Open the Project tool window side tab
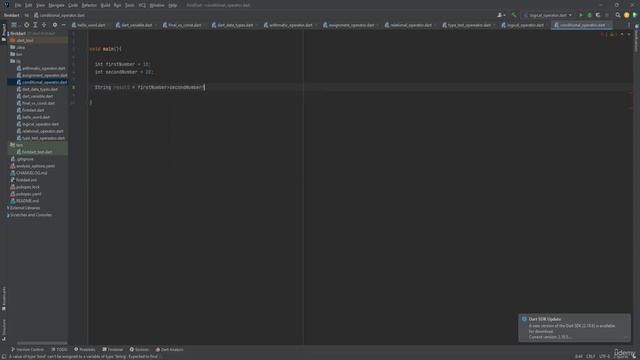640x360 pixels. click(x=4, y=32)
